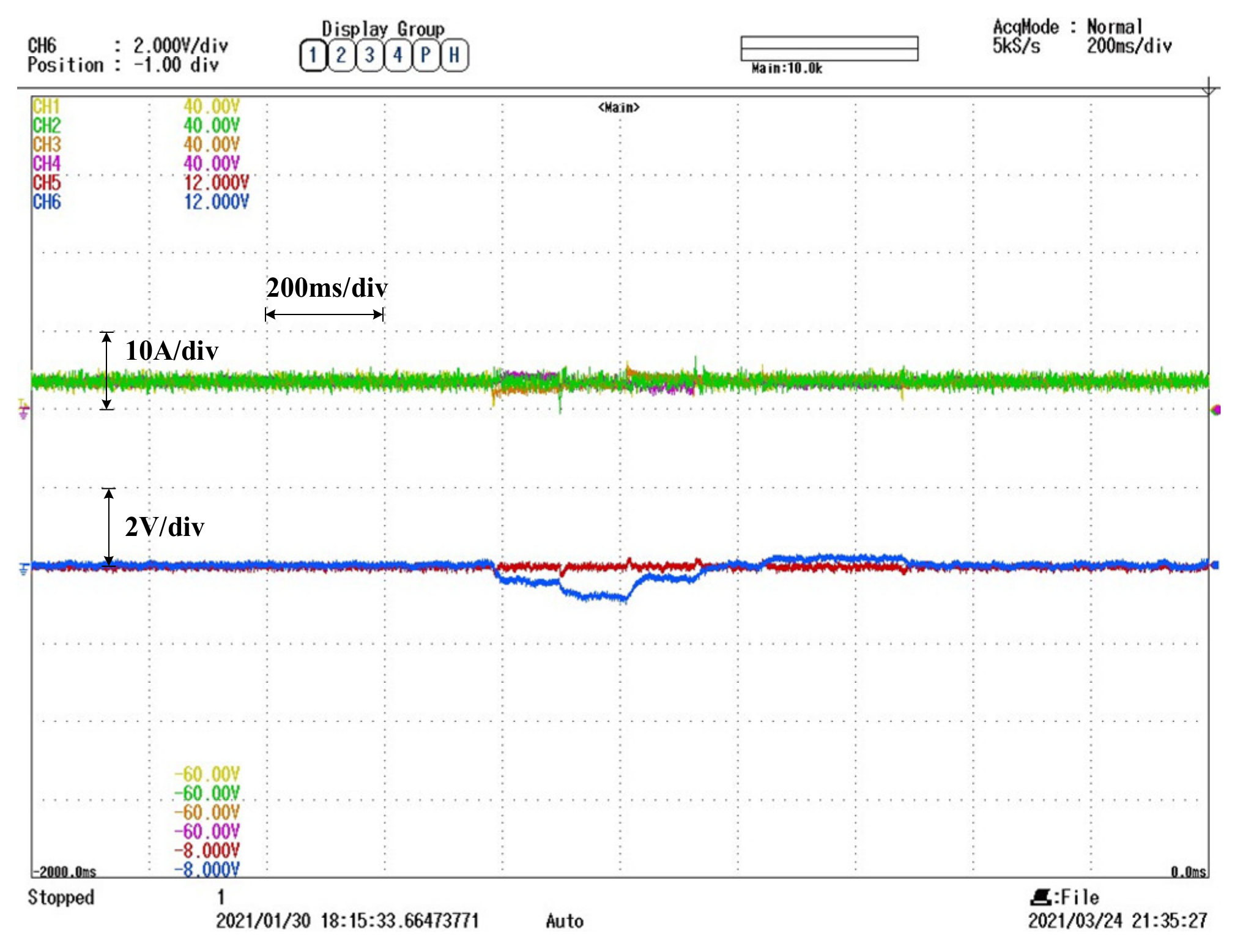Click the Display Group heading
This screenshot has width=1243, height=952.
[x=383, y=29]
